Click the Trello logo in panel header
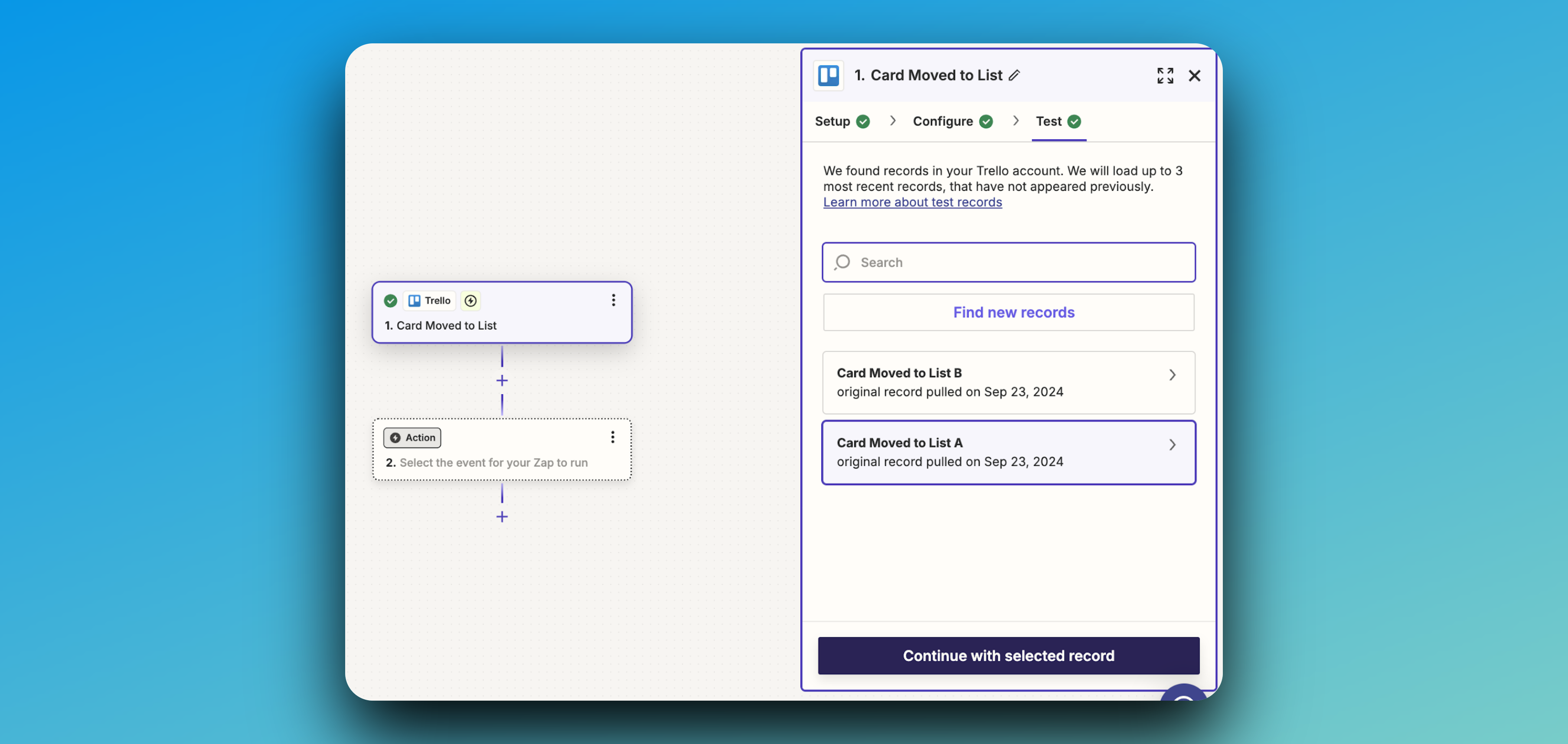 pos(828,75)
